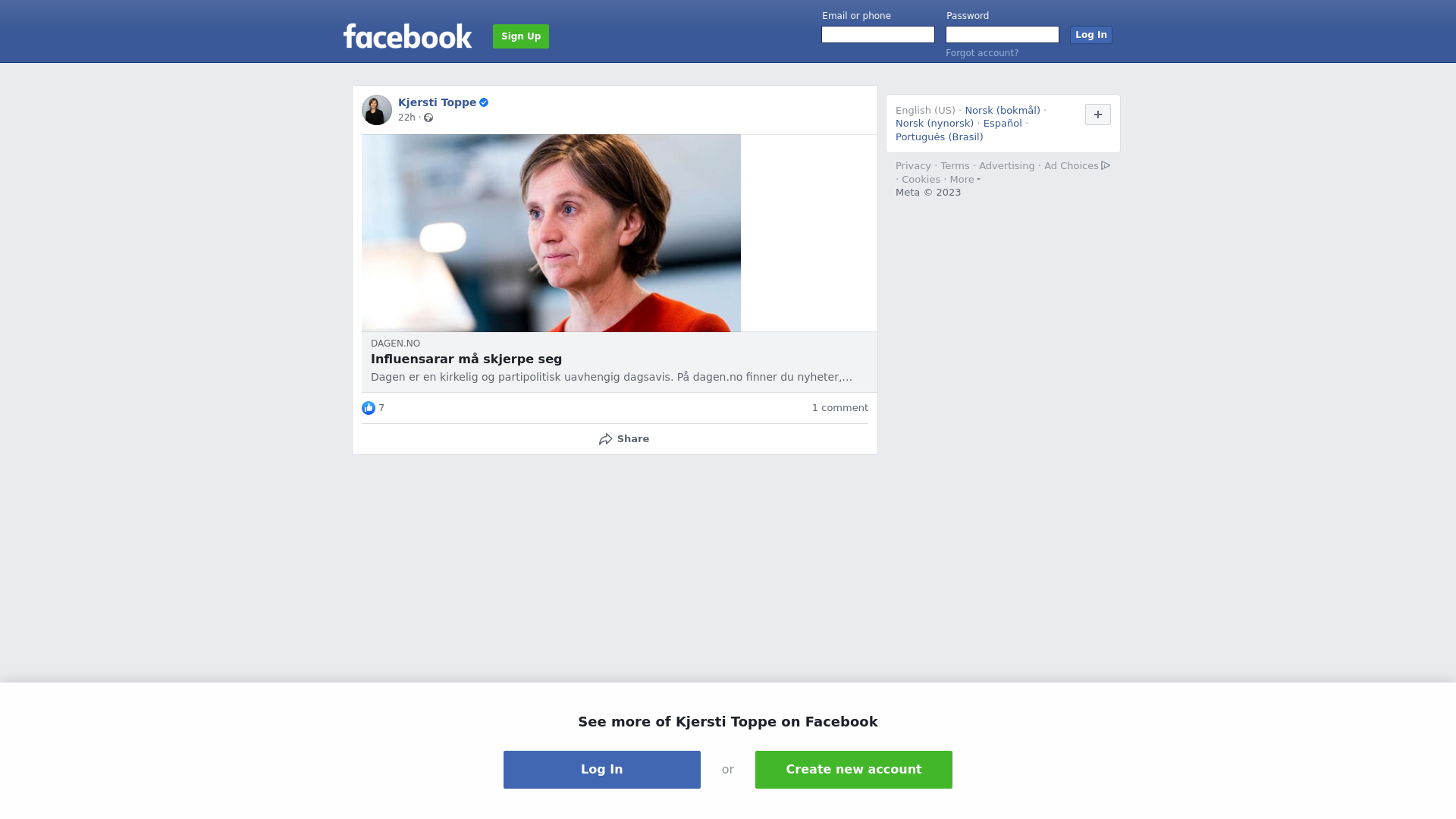1456x819 pixels.
Task: Click the Email or phone field
Action: point(878,35)
